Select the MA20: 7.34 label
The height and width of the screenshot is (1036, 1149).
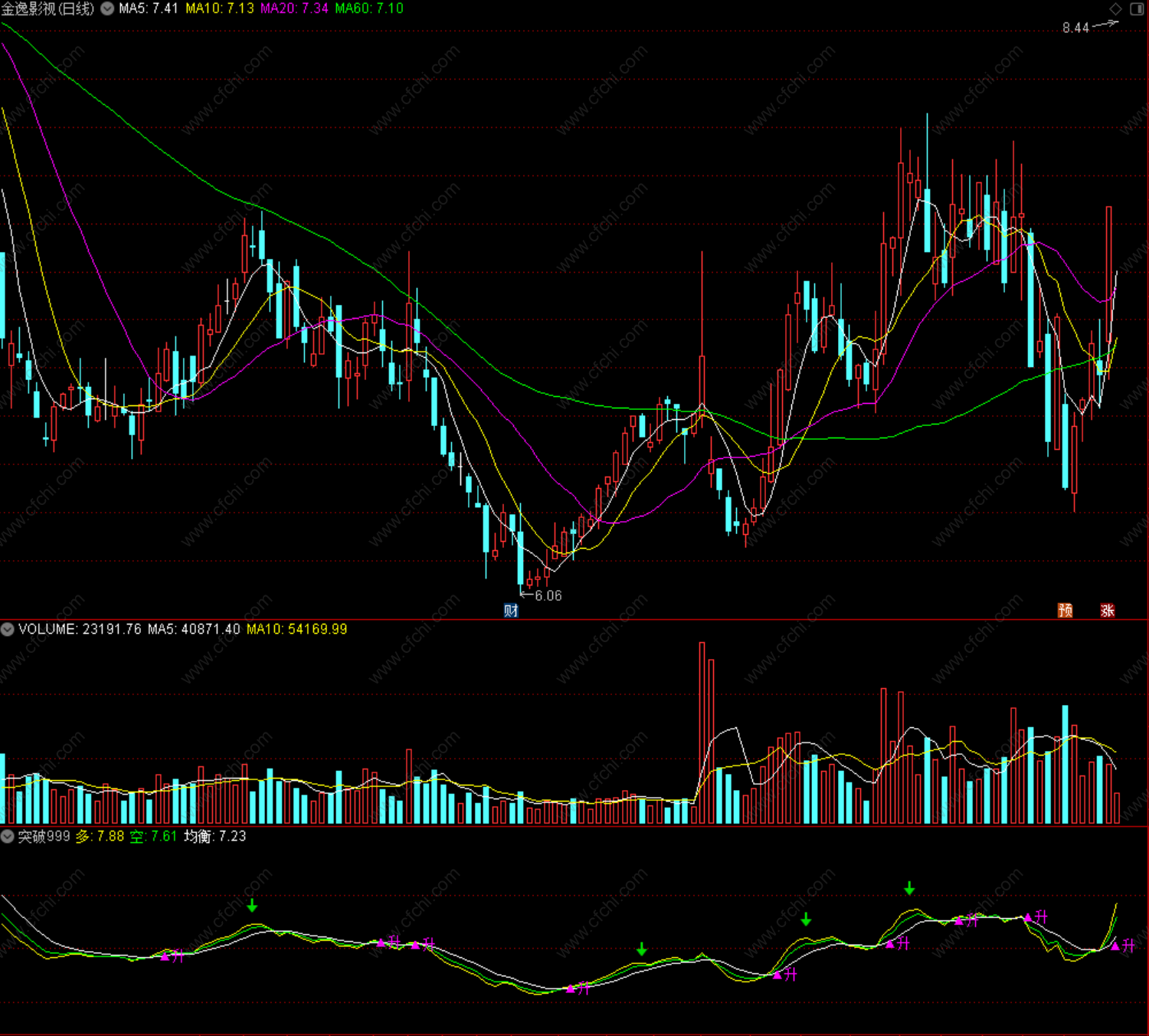point(294,8)
